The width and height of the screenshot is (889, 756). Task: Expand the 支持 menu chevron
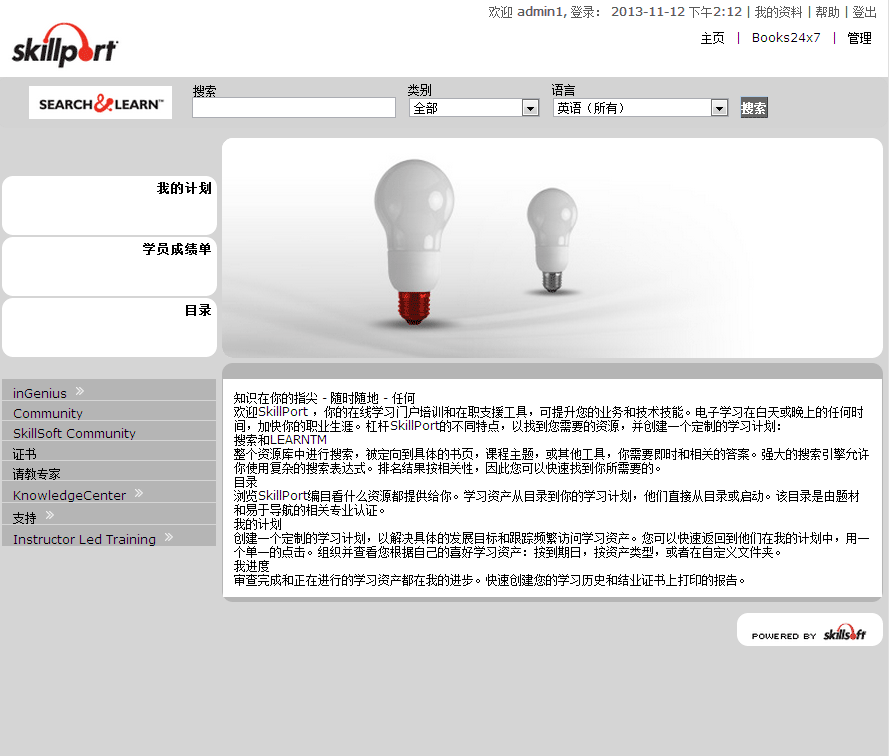pos(50,517)
